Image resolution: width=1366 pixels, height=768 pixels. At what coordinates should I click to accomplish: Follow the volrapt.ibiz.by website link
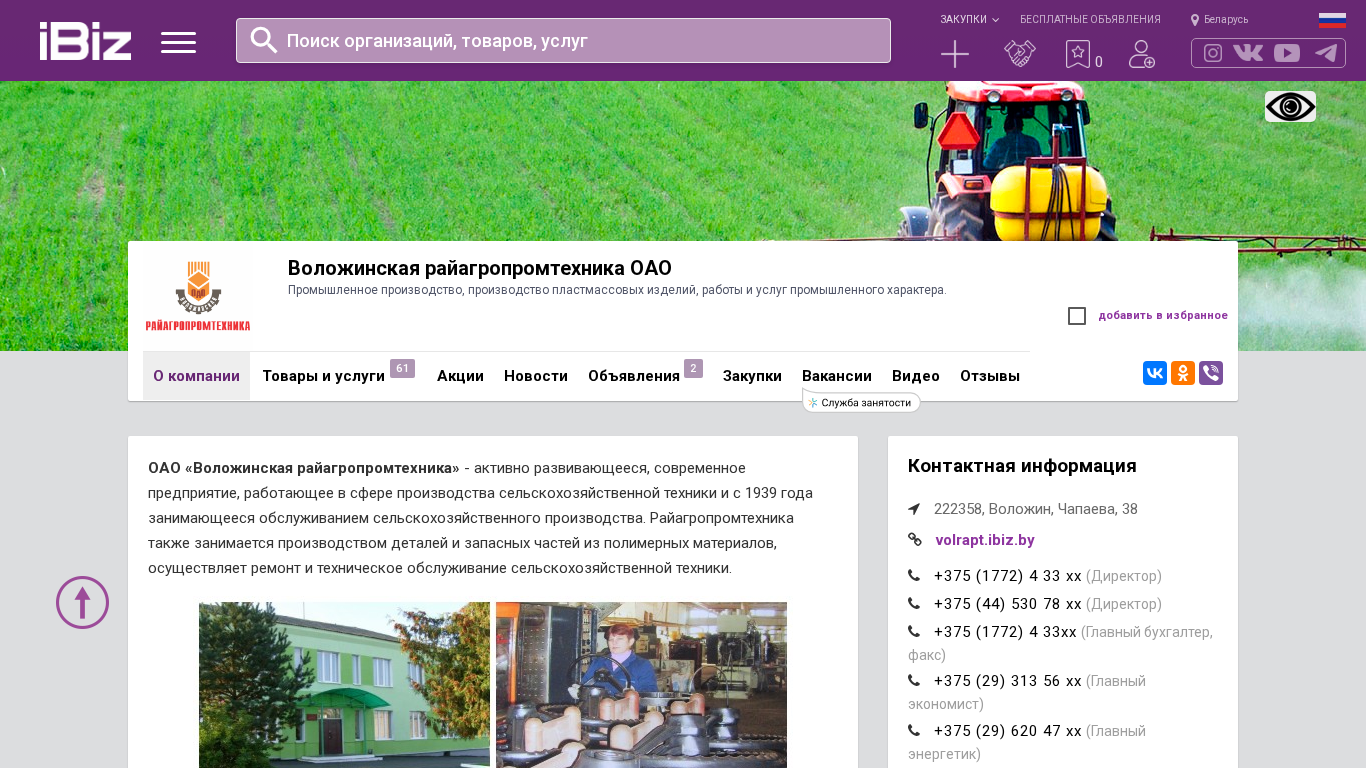(x=985, y=540)
